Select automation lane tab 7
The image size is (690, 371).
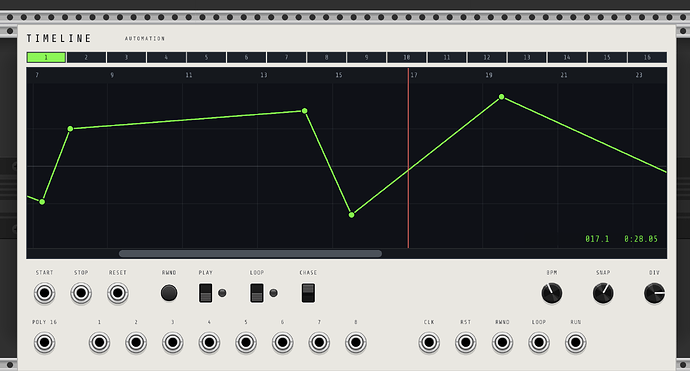click(286, 57)
